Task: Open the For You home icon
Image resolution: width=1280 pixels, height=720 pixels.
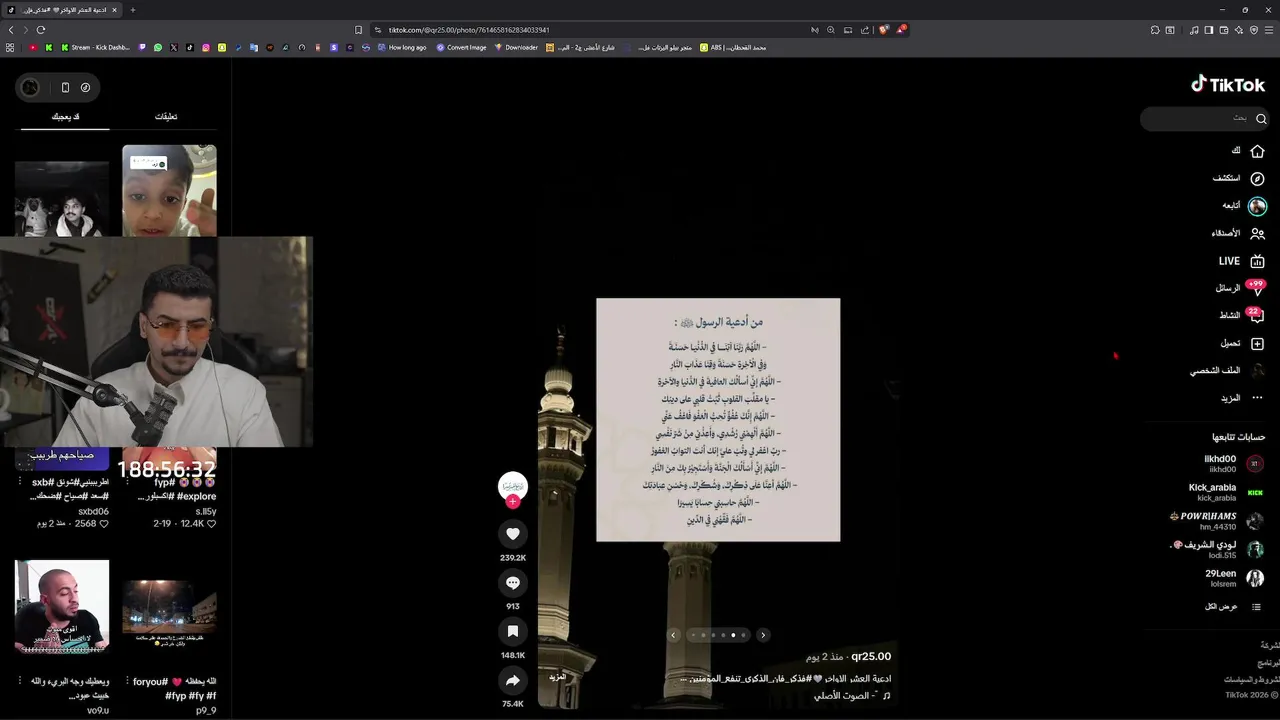Action: click(x=1257, y=151)
